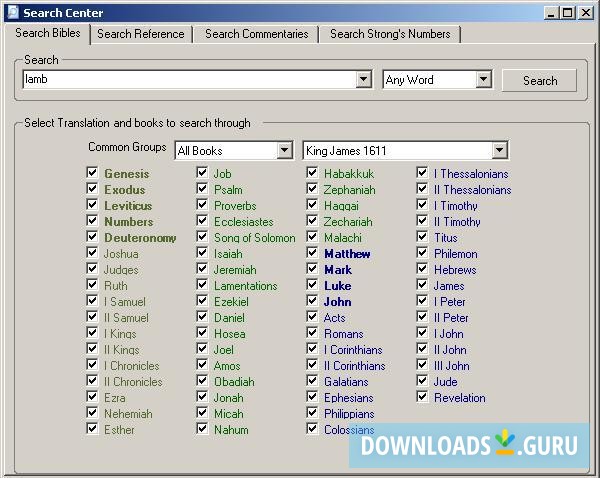Uncheck the Exodus checkbox
Image resolution: width=600 pixels, height=478 pixels.
point(92,189)
